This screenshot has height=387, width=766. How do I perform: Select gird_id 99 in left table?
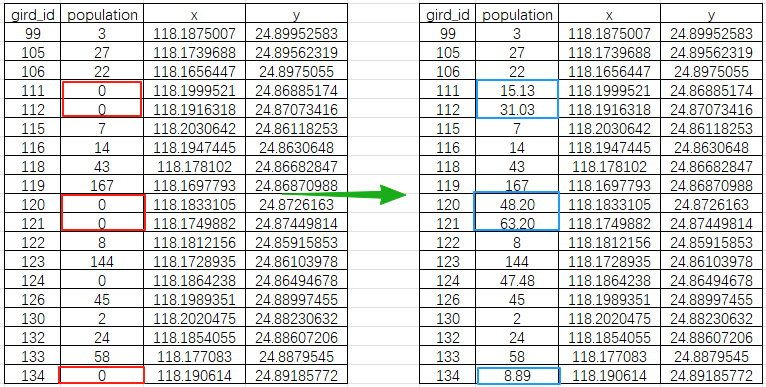pyautogui.click(x=33, y=33)
